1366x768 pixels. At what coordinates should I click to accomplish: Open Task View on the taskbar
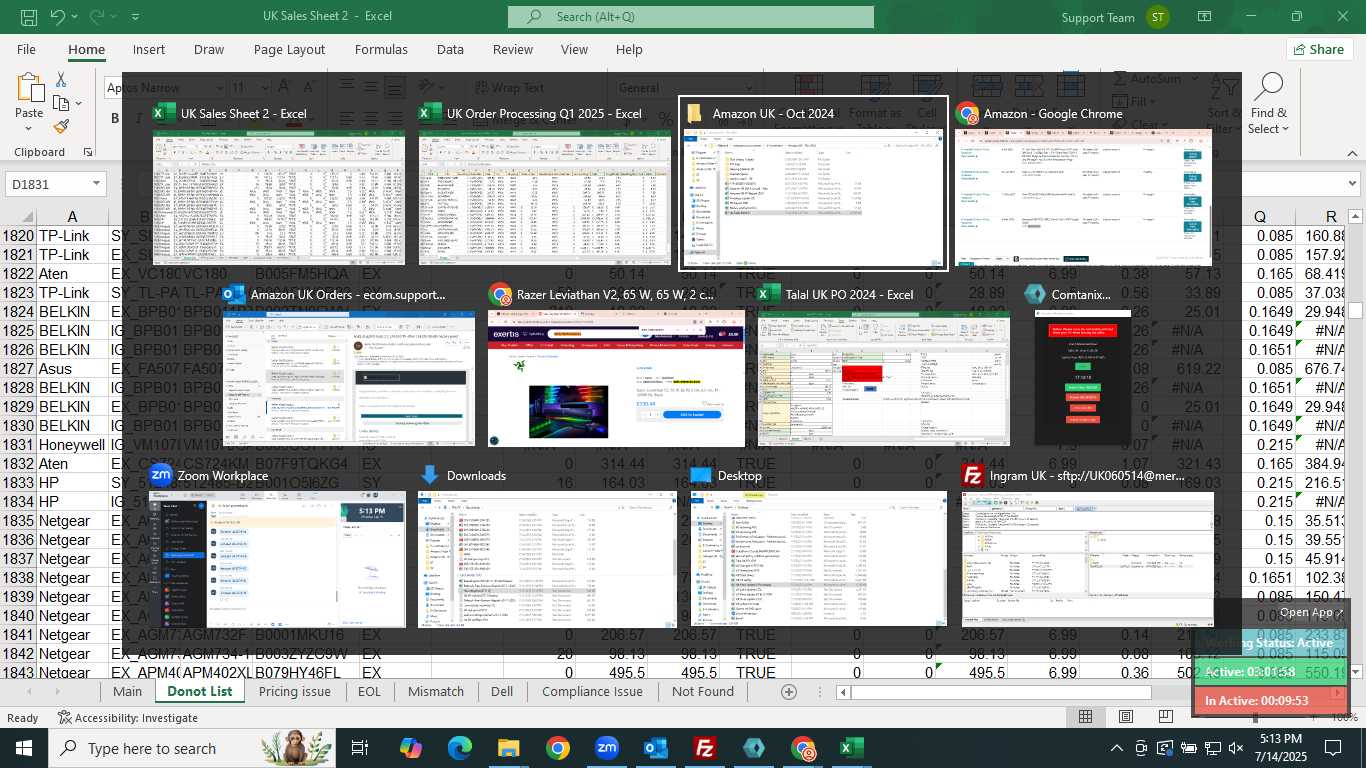360,748
